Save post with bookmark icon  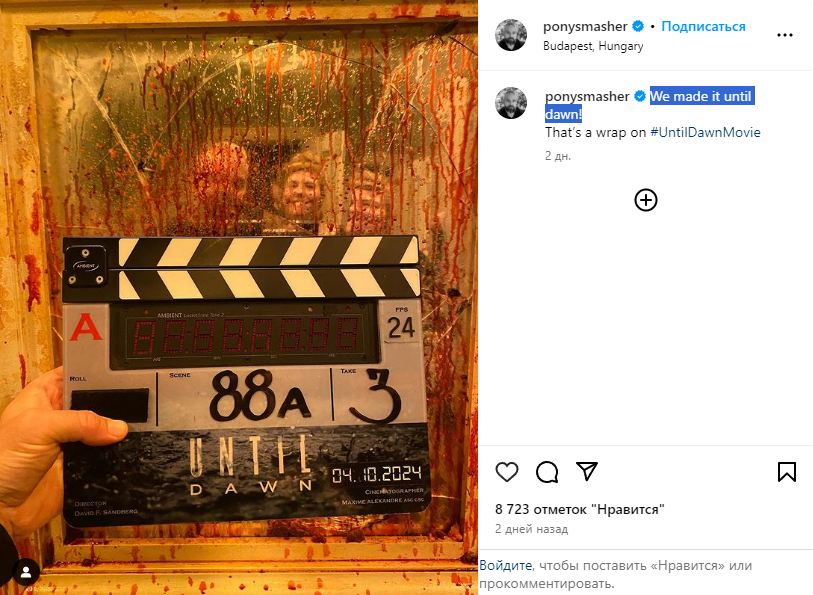(786, 471)
